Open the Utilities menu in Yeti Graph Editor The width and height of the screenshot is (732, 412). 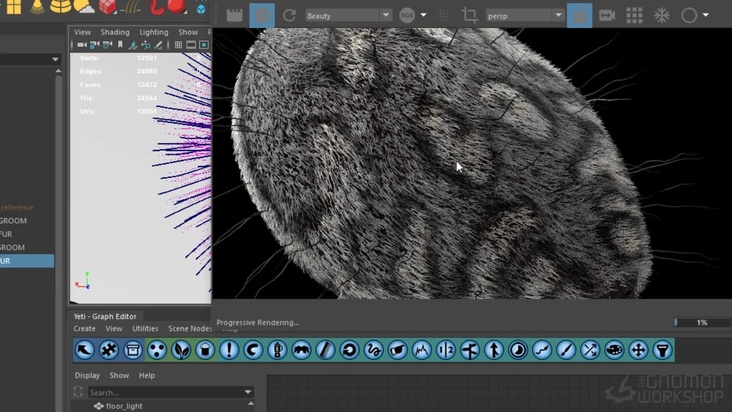(x=145, y=328)
